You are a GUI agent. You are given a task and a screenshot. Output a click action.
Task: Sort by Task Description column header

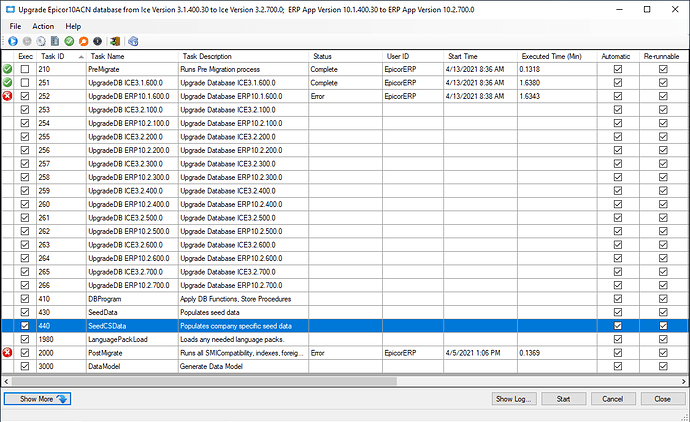coord(243,56)
